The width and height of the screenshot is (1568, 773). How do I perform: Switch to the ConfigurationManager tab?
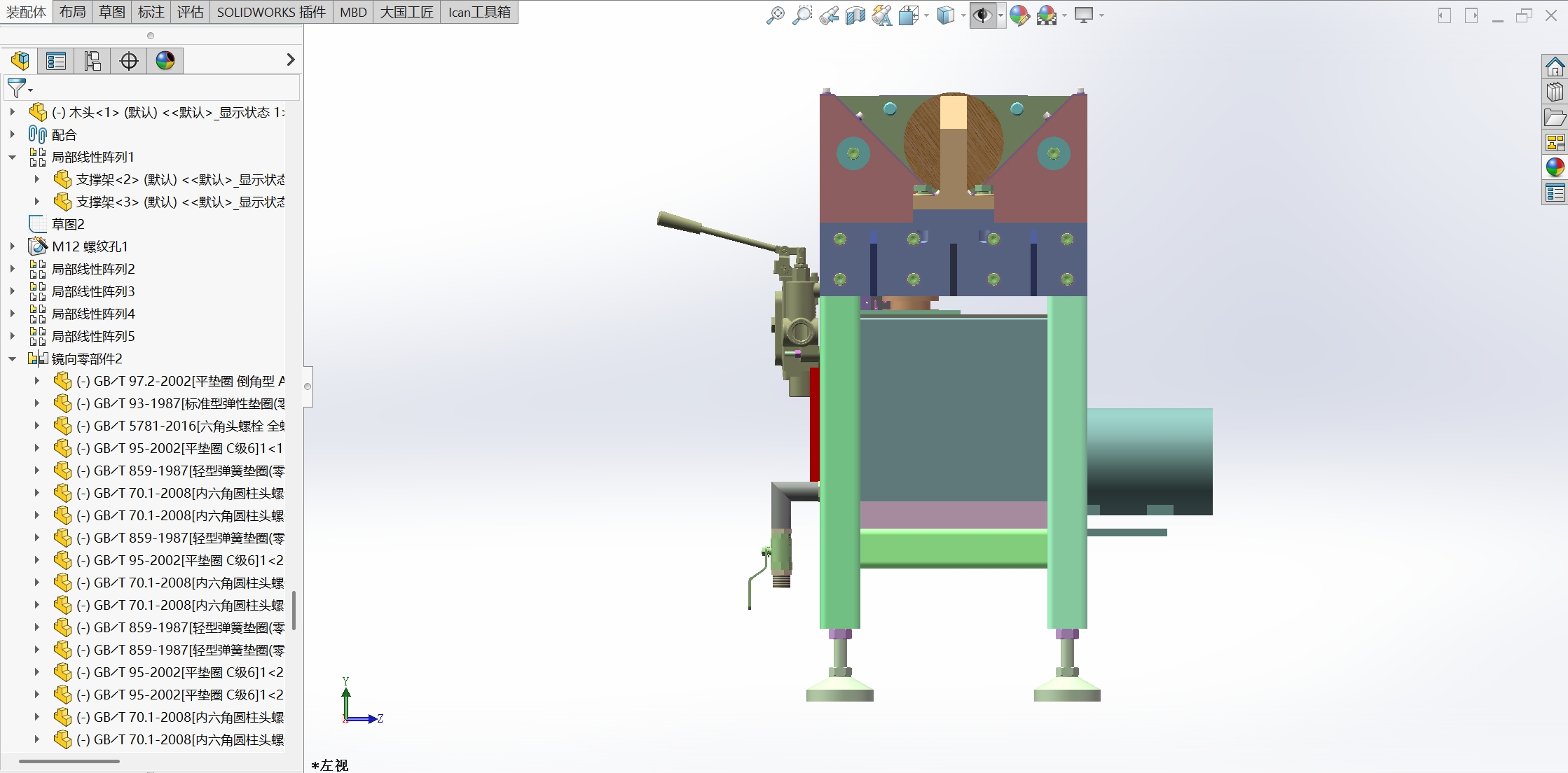point(92,61)
